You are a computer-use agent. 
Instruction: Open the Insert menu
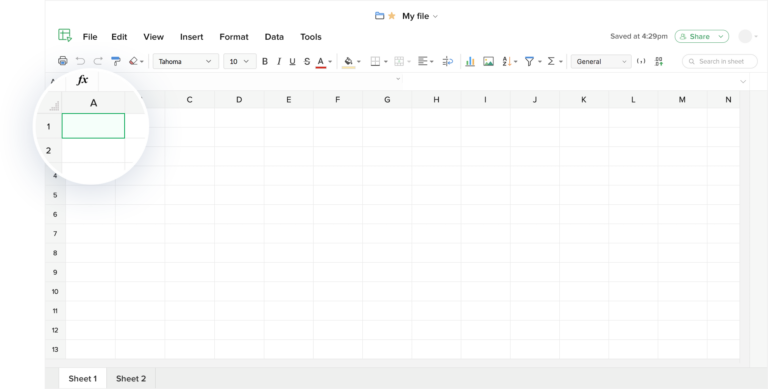pos(192,37)
